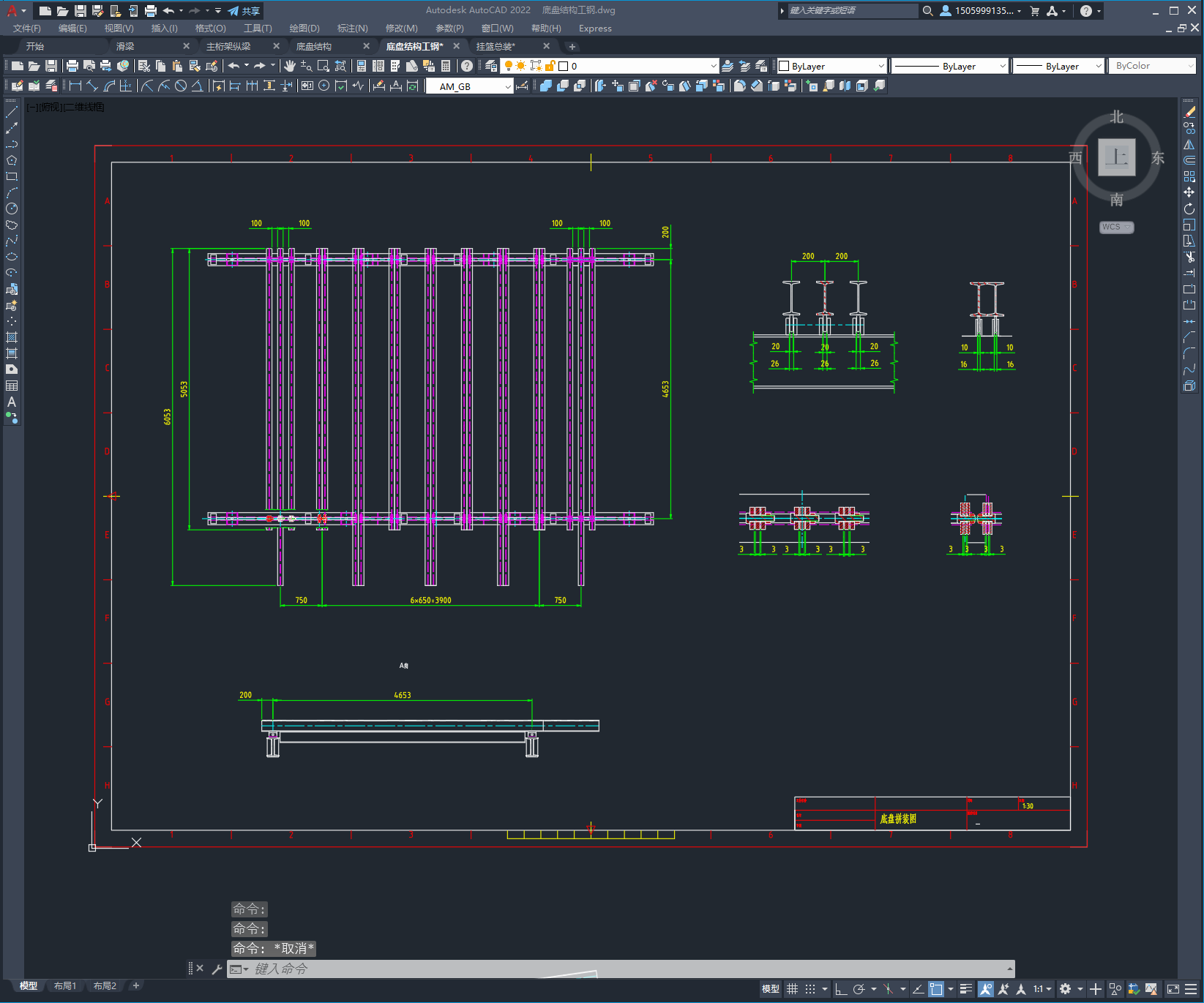This screenshot has width=1204, height=1003.
Task: Click the Customization menu icon in status bar
Action: point(1192,989)
